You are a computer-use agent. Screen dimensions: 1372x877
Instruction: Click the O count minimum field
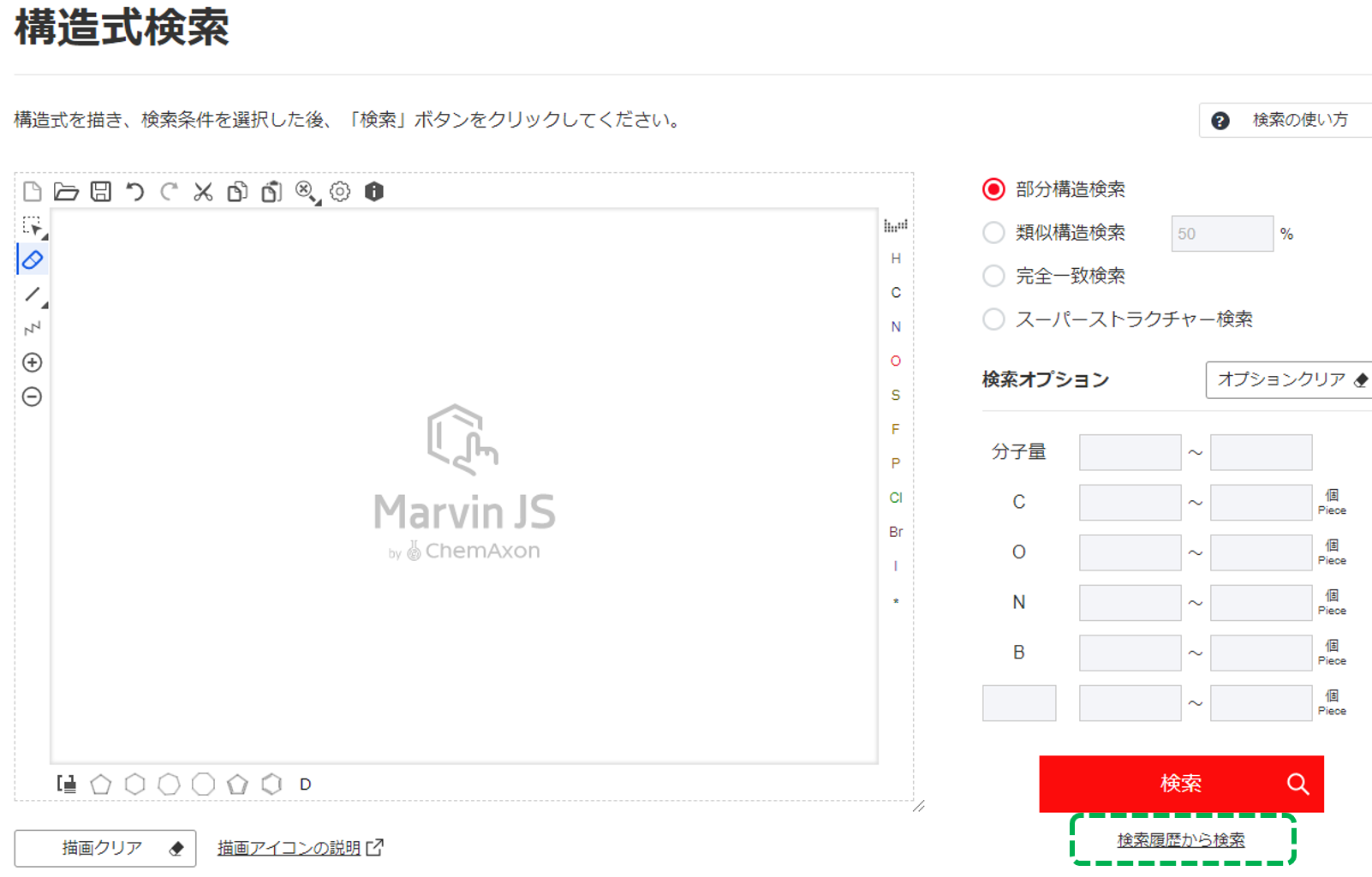click(x=1130, y=552)
